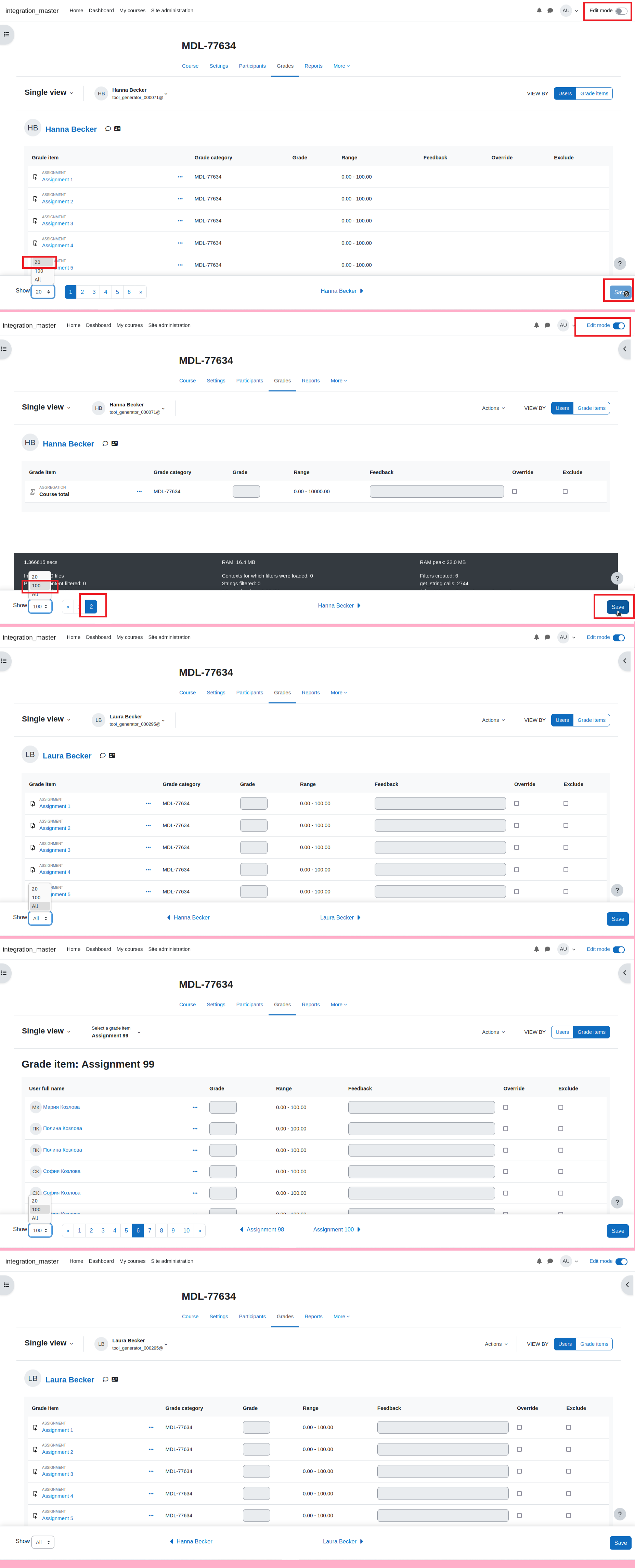The image size is (635, 1568).
Task: Open ellipsis menu for Assignment 1, Hanna Becker's page
Action: (180, 177)
